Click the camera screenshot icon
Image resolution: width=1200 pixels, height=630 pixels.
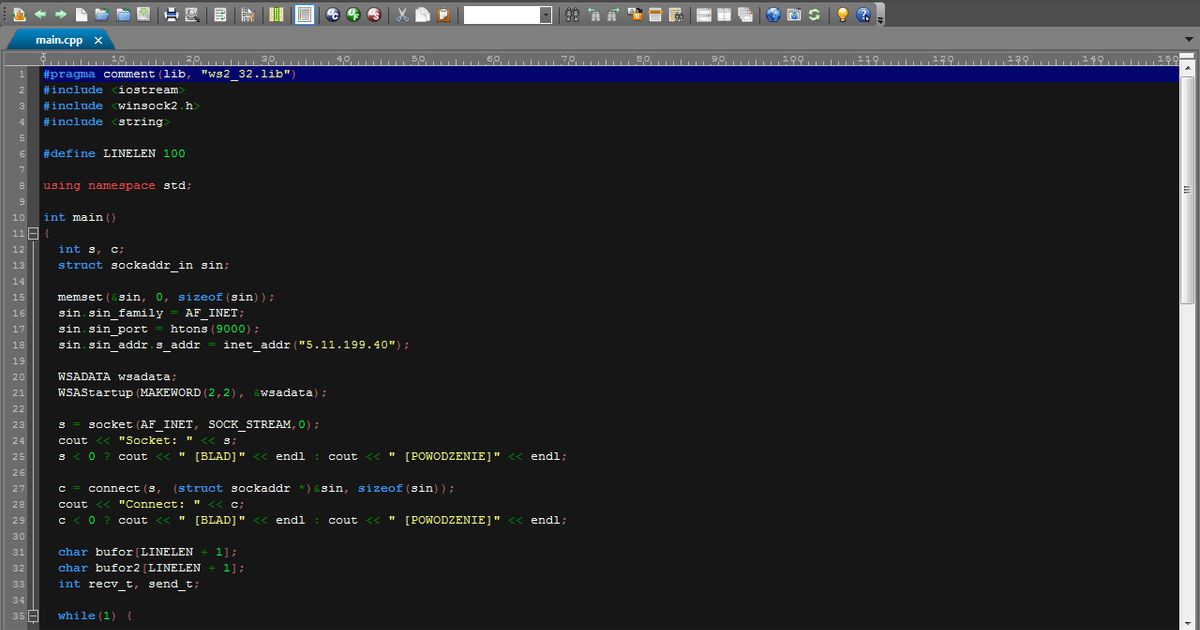coord(794,15)
